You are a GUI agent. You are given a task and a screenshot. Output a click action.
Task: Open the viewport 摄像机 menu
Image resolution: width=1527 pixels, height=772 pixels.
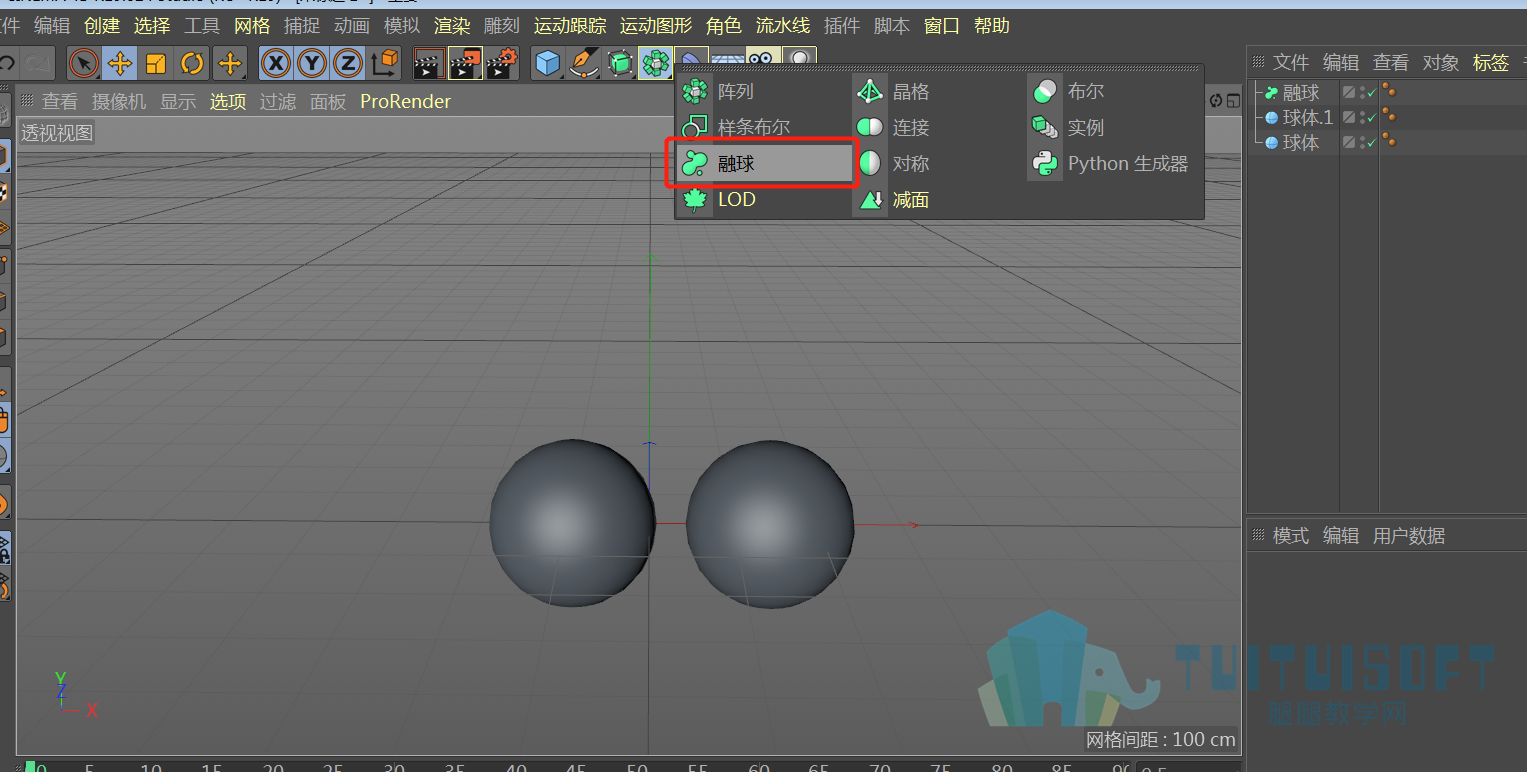pyautogui.click(x=119, y=102)
